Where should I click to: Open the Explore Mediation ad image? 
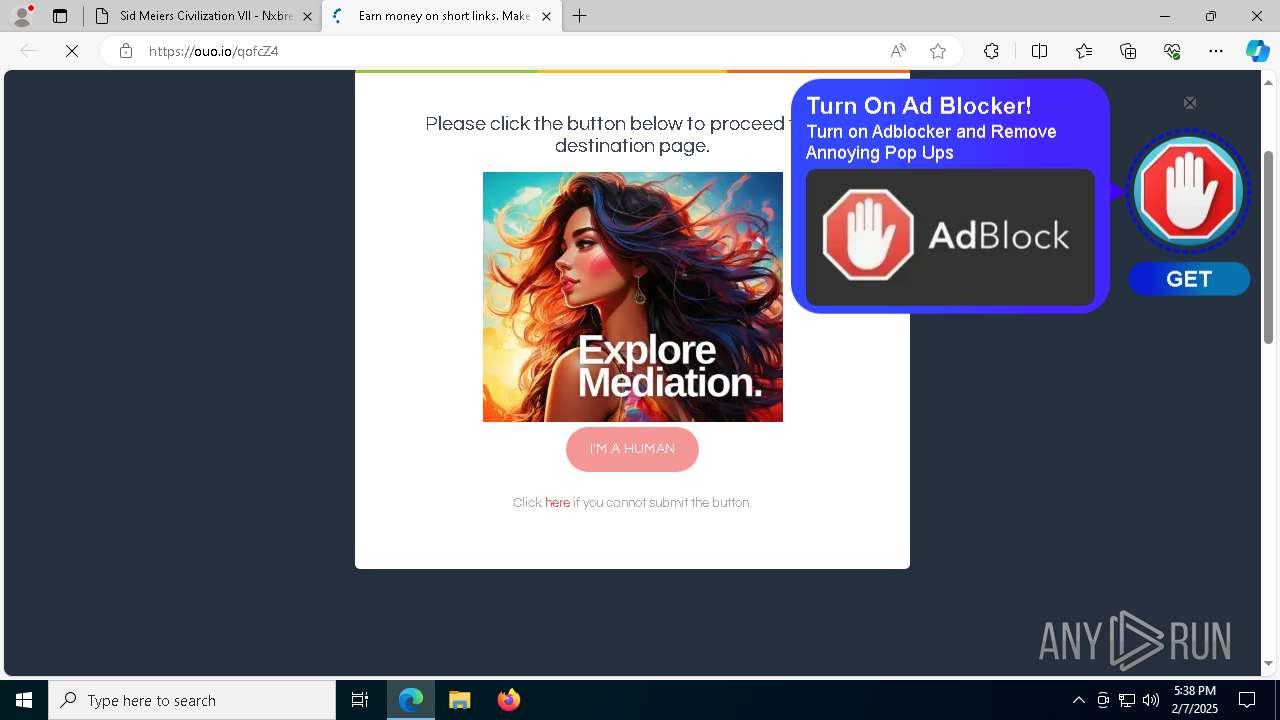tap(633, 297)
